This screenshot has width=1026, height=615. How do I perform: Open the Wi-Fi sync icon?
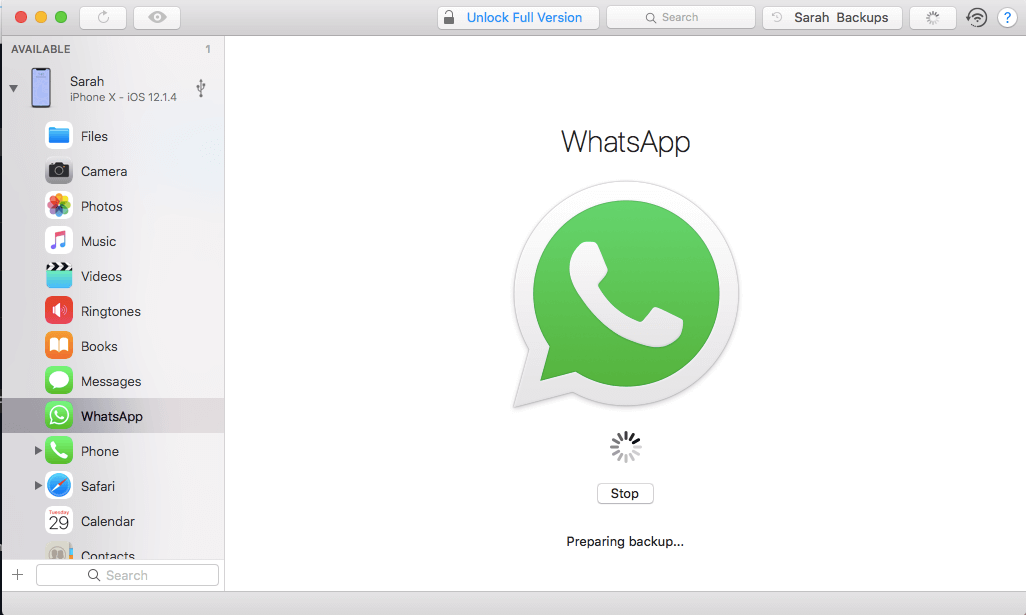(x=976, y=18)
